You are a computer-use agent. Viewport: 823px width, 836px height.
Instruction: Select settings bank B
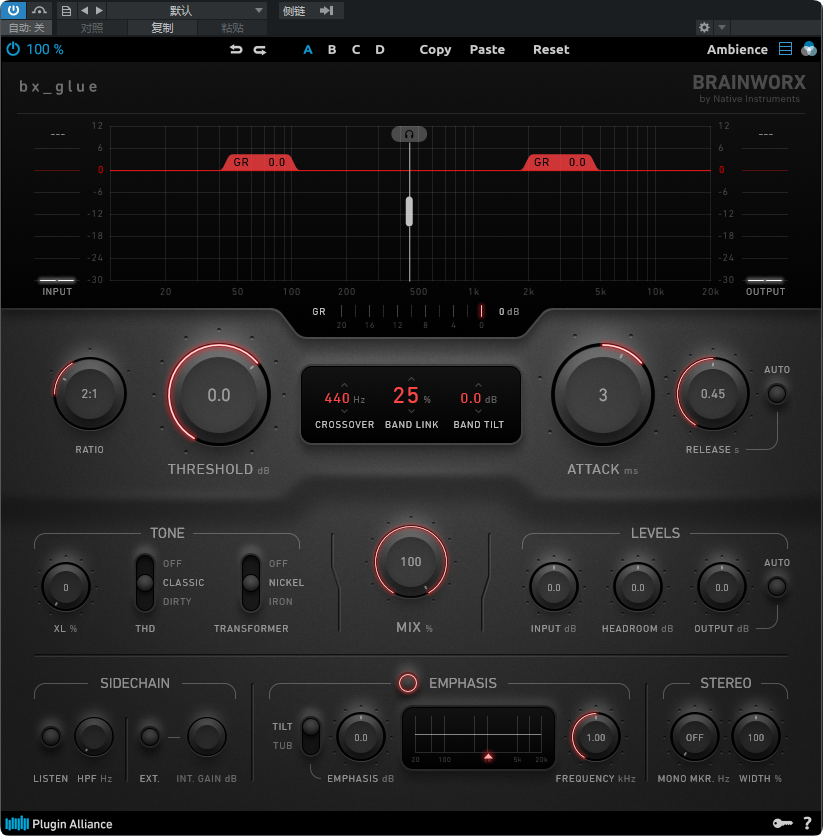coord(332,50)
